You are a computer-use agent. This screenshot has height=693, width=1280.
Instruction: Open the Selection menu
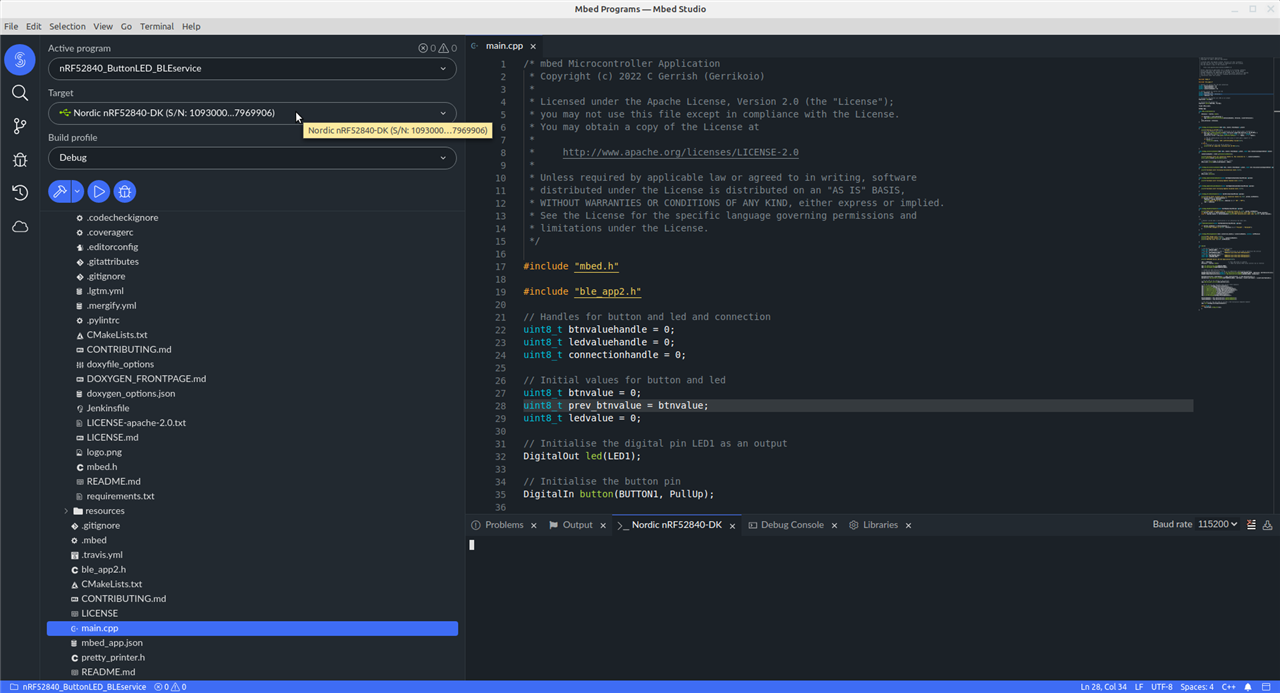67,26
